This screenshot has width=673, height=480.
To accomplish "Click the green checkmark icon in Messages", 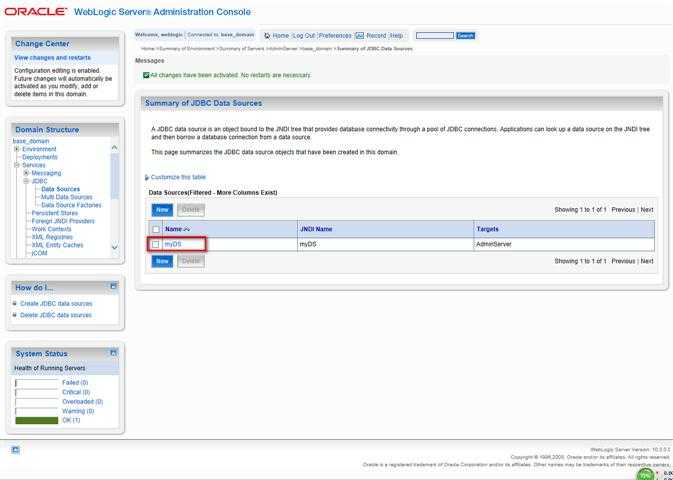I will [x=146, y=75].
